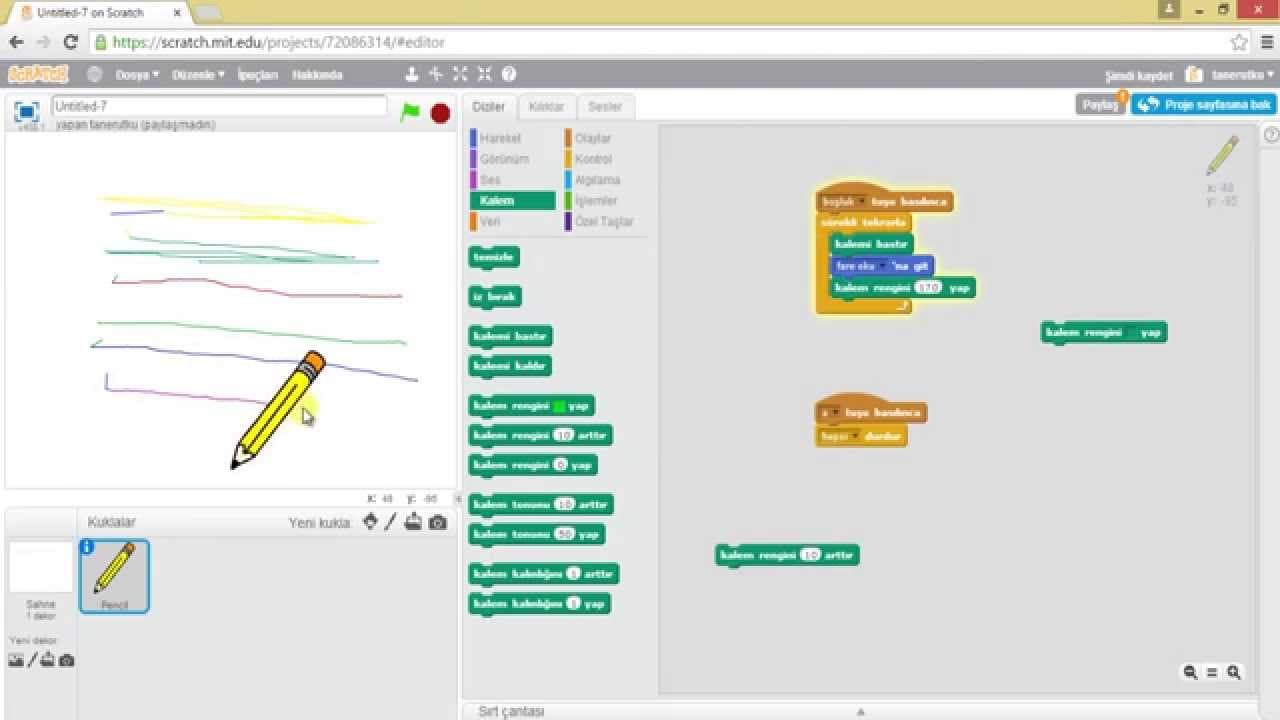
Task: Select the Grow sprite tool
Action: tap(460, 74)
